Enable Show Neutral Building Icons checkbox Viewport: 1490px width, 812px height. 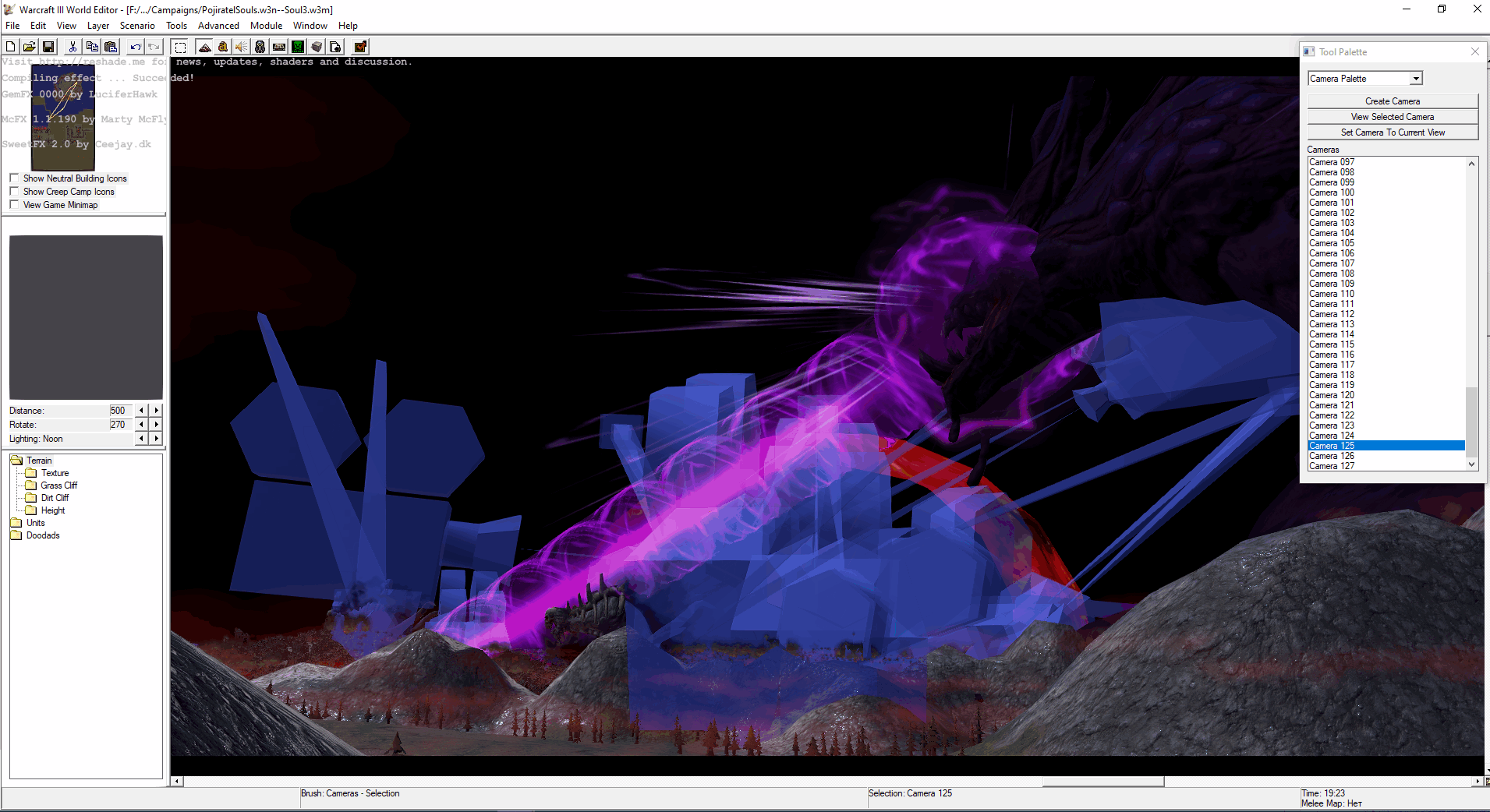point(14,178)
